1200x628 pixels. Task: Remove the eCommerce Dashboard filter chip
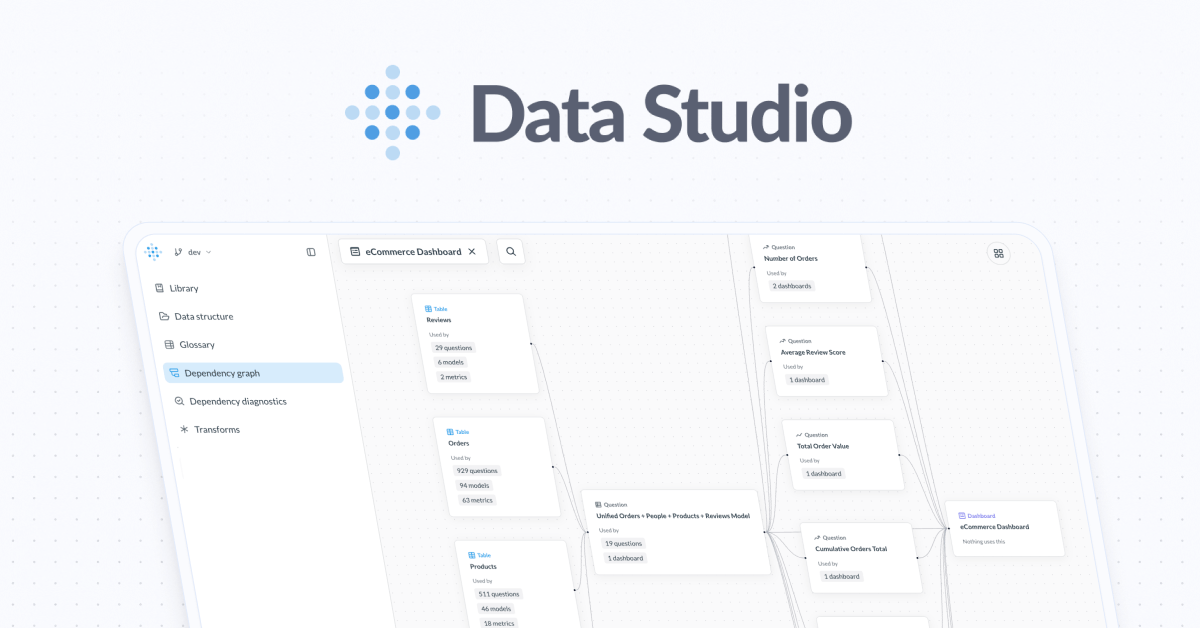[473, 251]
